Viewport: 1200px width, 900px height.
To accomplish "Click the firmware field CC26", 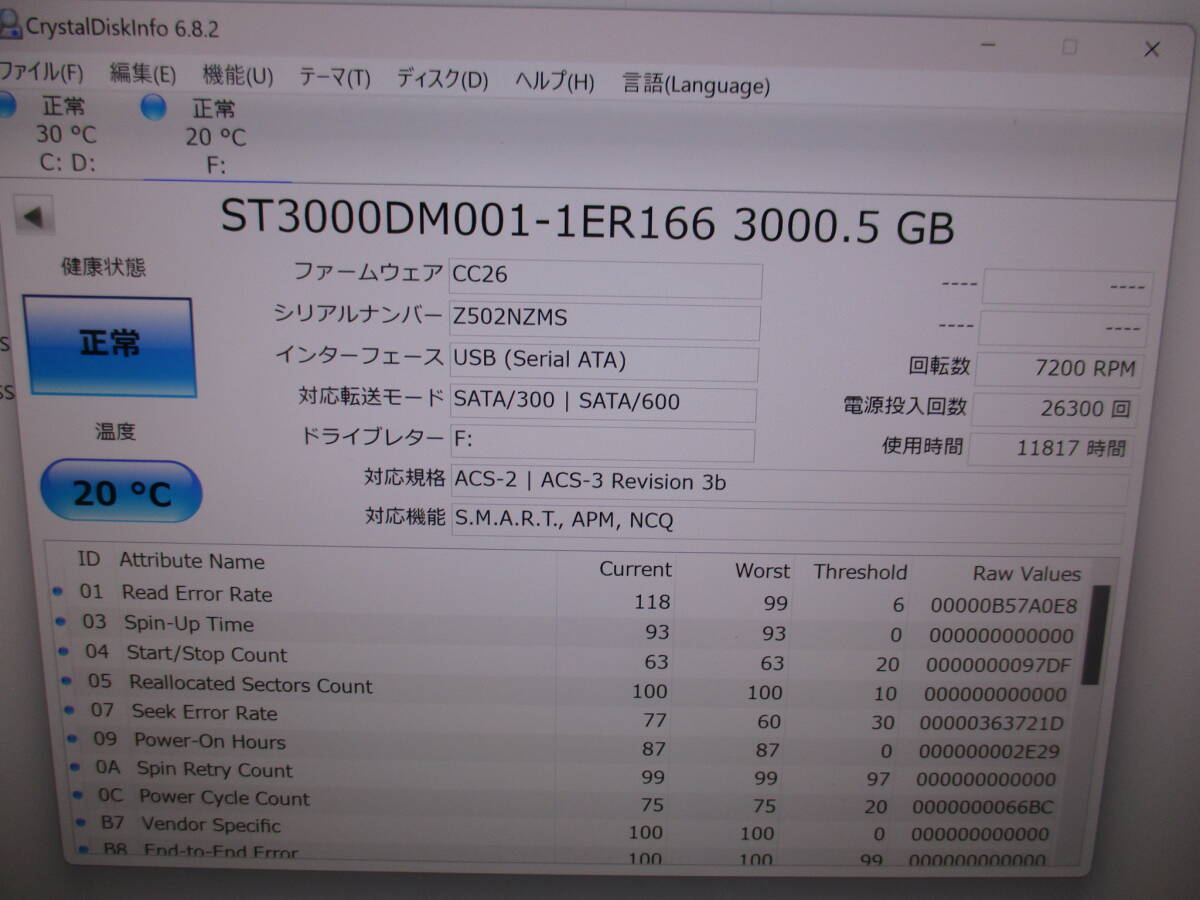I will tap(606, 280).
